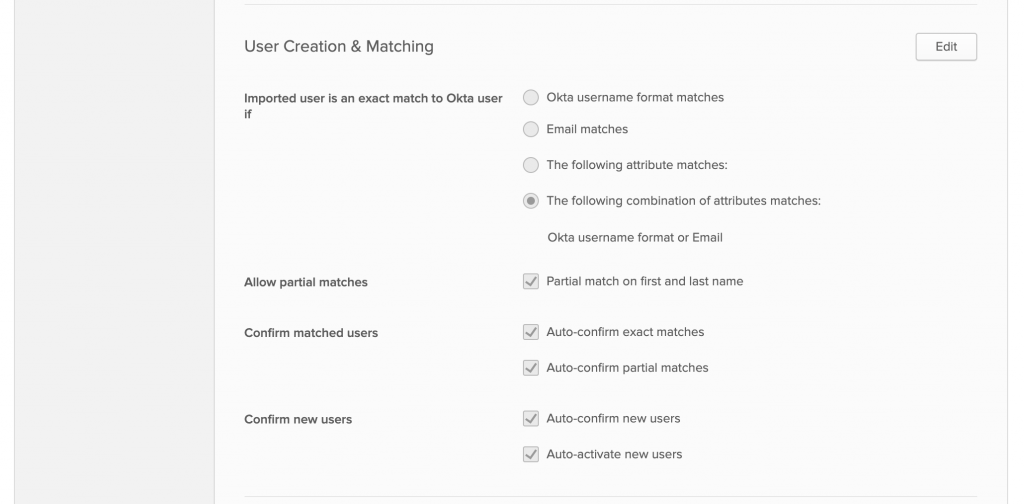Click the Imported user is an exact match label
The width and height of the screenshot is (1024, 504).
click(x=373, y=106)
